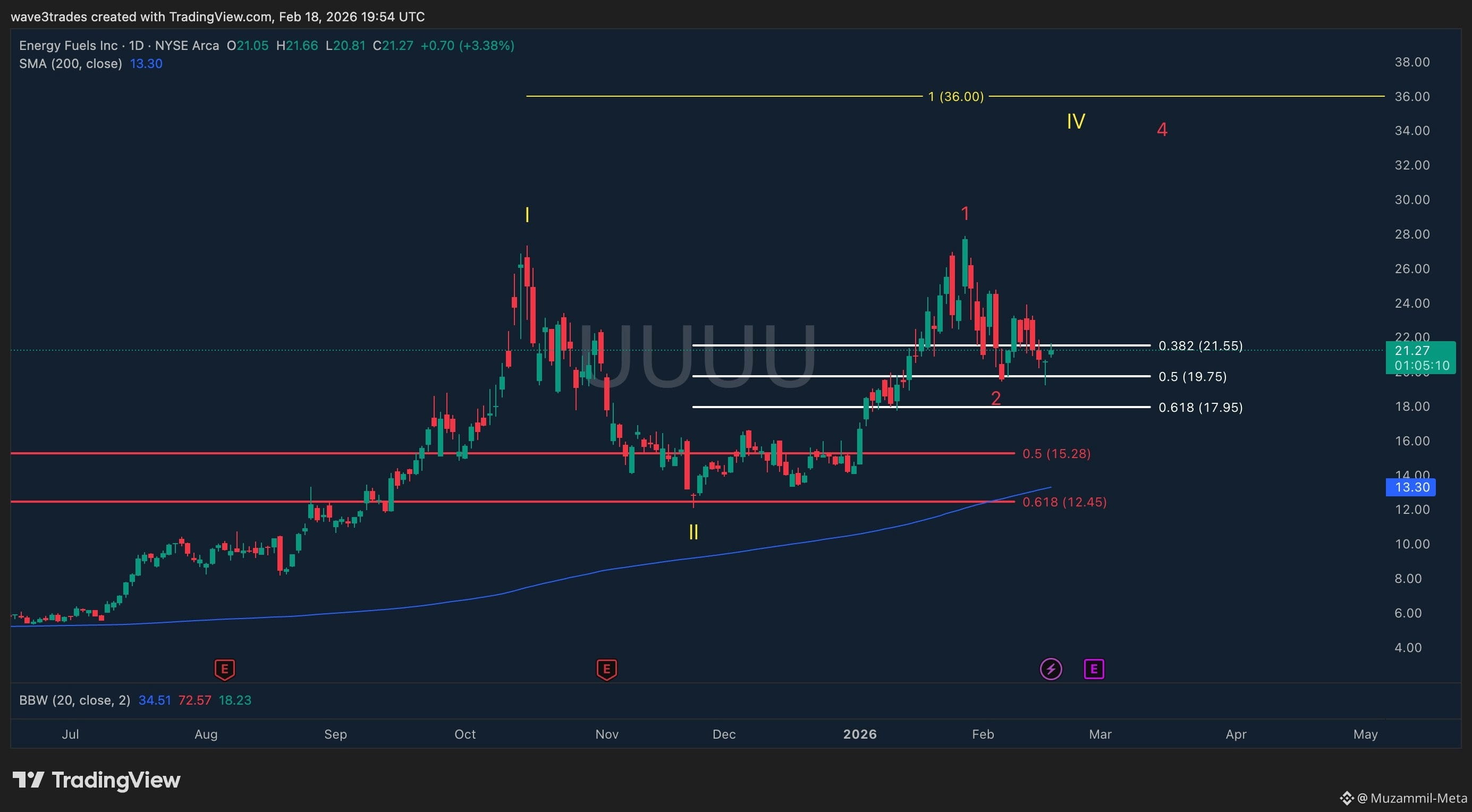This screenshot has height=812, width=1472.
Task: Select the 0.618 (17.95) retracement label
Action: [1200, 408]
